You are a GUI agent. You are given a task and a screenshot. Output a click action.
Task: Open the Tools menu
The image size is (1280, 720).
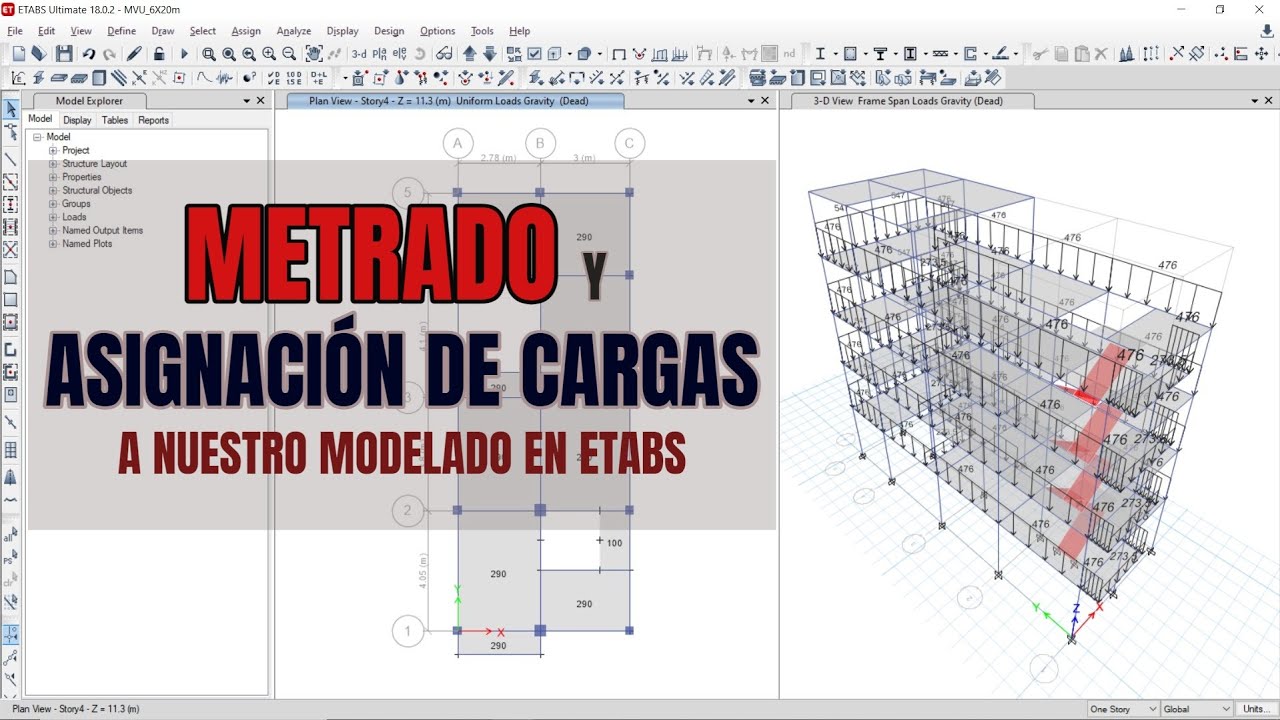[x=482, y=31]
